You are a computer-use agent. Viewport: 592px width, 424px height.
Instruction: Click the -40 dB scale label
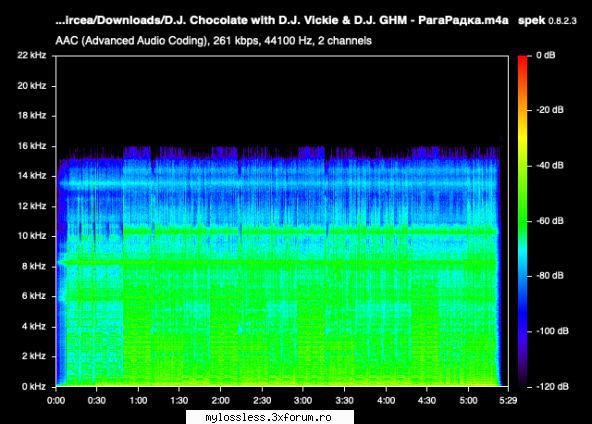pos(550,165)
